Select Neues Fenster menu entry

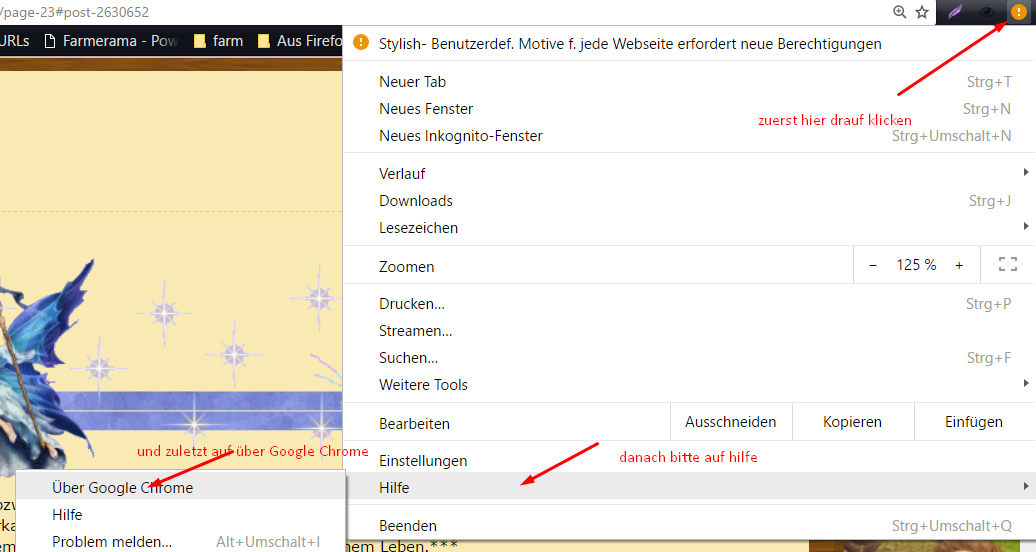tap(689, 109)
